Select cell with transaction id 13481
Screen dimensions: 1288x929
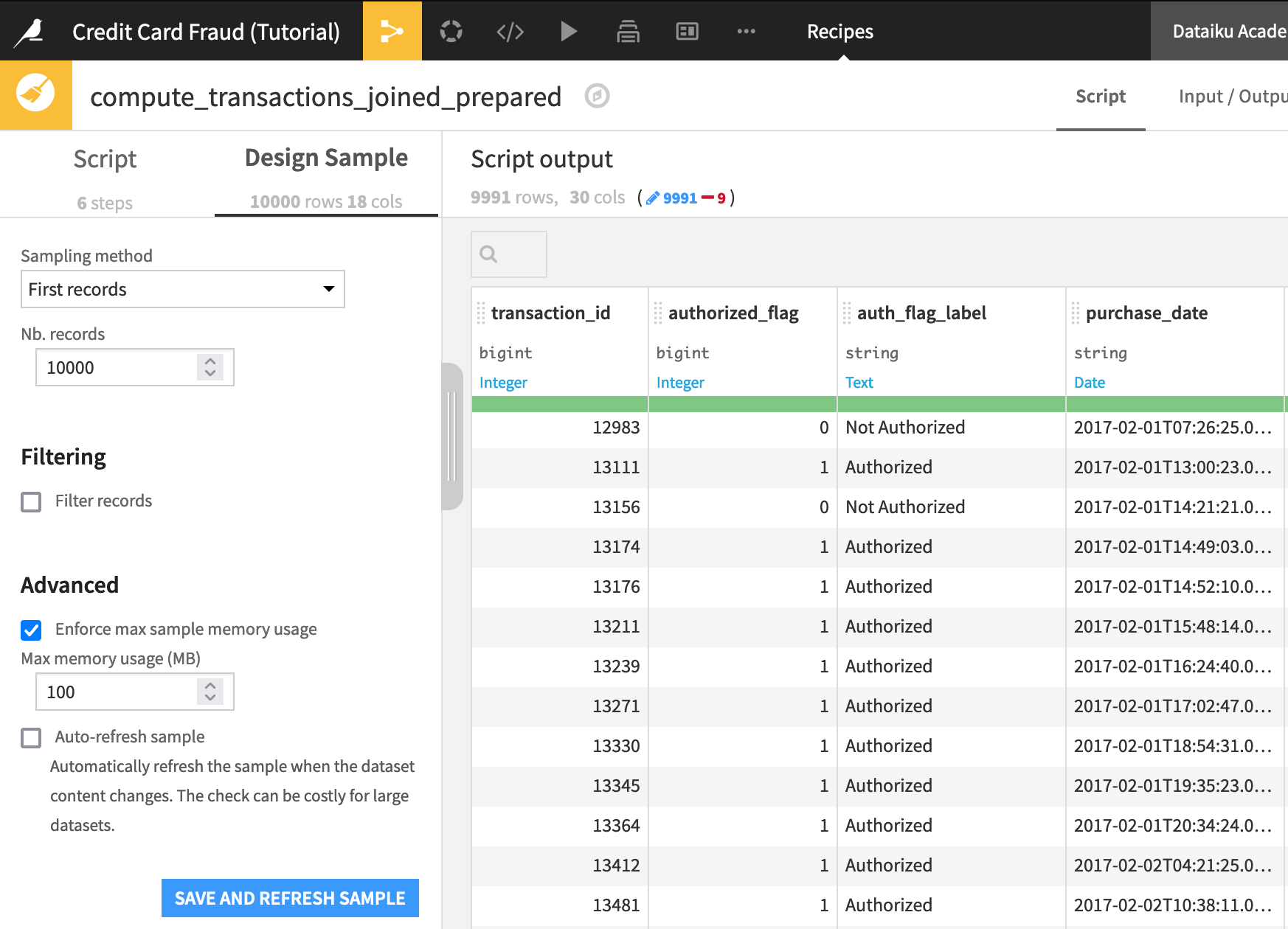(x=560, y=905)
